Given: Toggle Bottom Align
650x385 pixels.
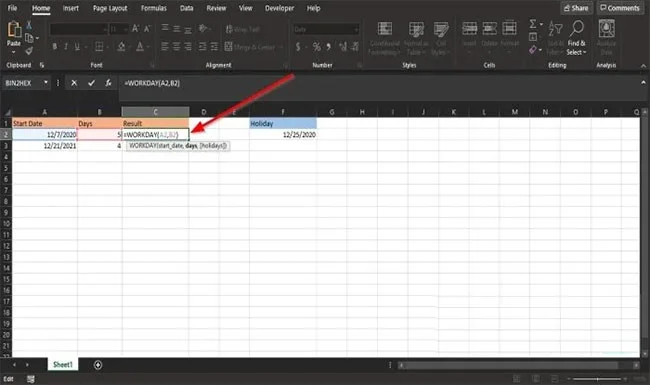Looking at the screenshot, I should point(188,29).
